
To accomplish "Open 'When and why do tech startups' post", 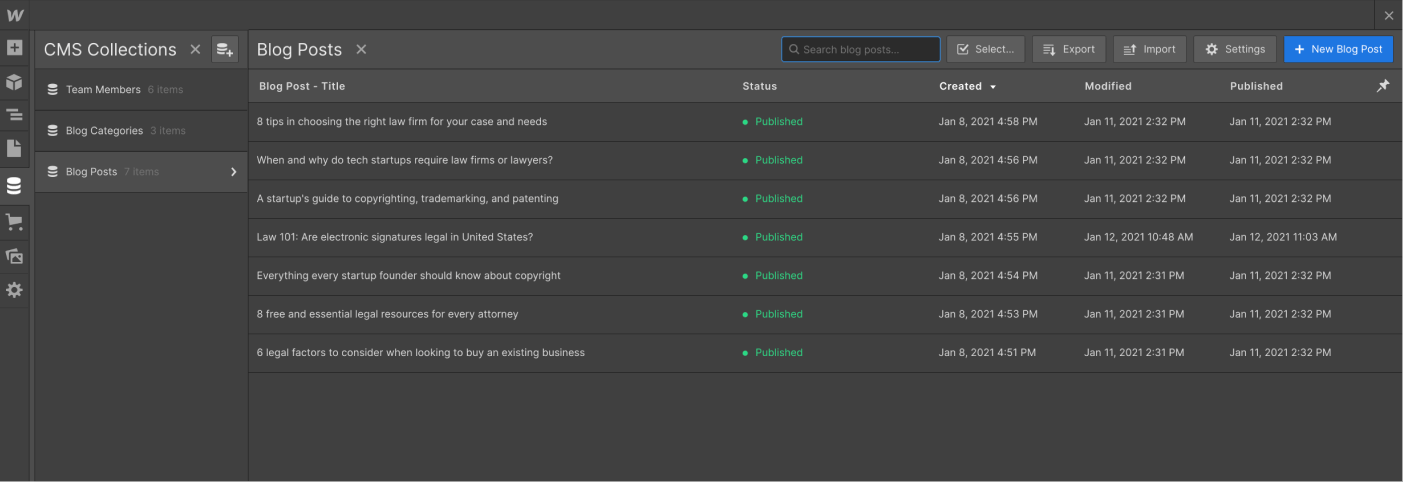I will click(405, 160).
